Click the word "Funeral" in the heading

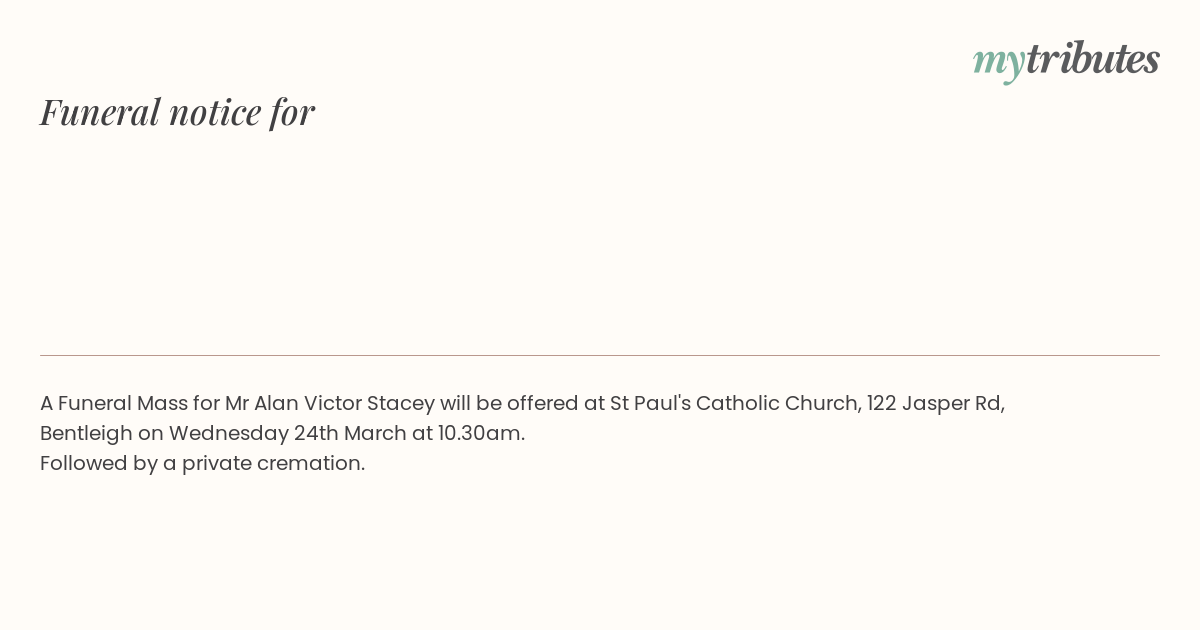99,112
